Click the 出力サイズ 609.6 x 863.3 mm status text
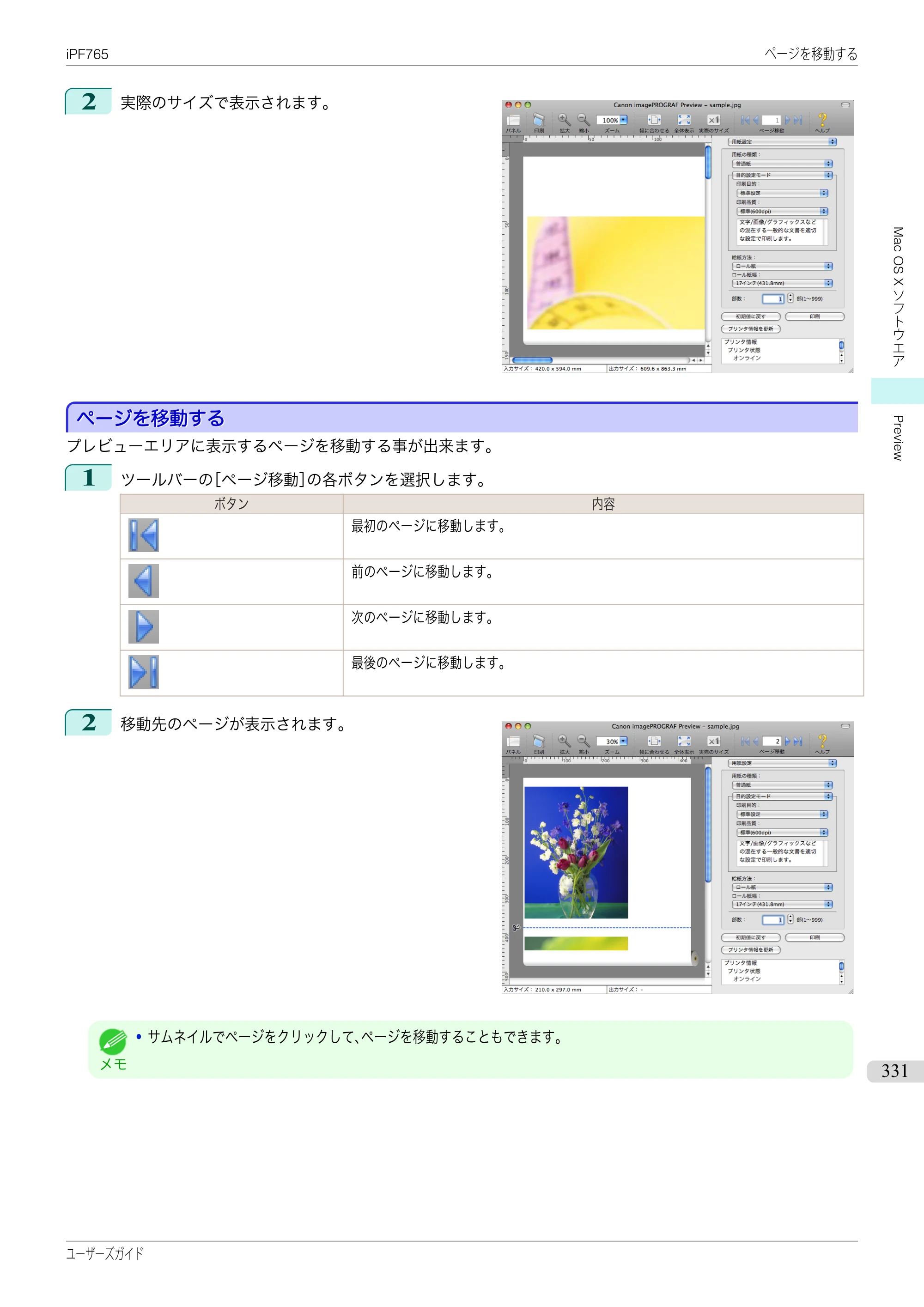Image resolution: width=924 pixels, height=1307 pixels. [x=647, y=369]
